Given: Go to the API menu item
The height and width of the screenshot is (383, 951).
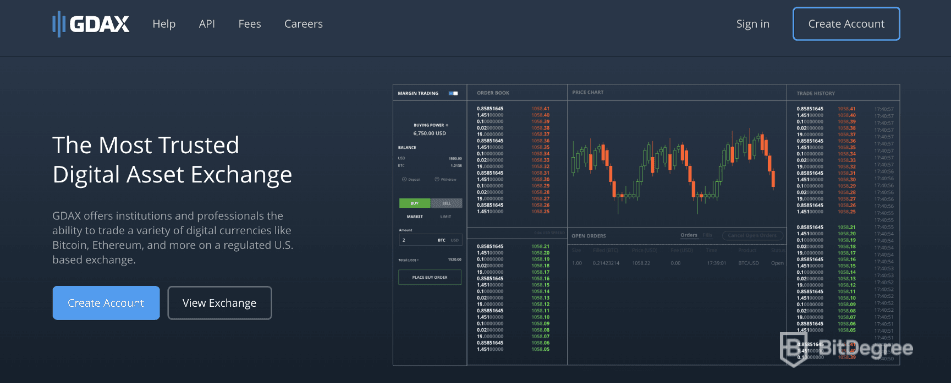Looking at the screenshot, I should [207, 24].
